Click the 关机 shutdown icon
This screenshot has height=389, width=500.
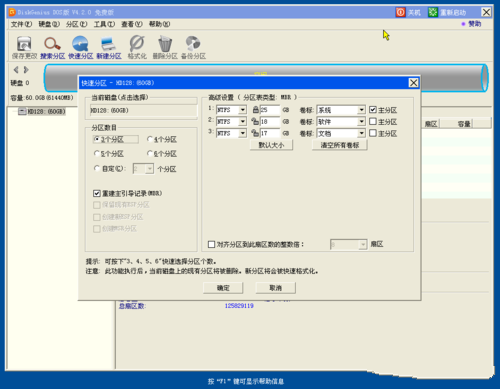click(x=400, y=12)
